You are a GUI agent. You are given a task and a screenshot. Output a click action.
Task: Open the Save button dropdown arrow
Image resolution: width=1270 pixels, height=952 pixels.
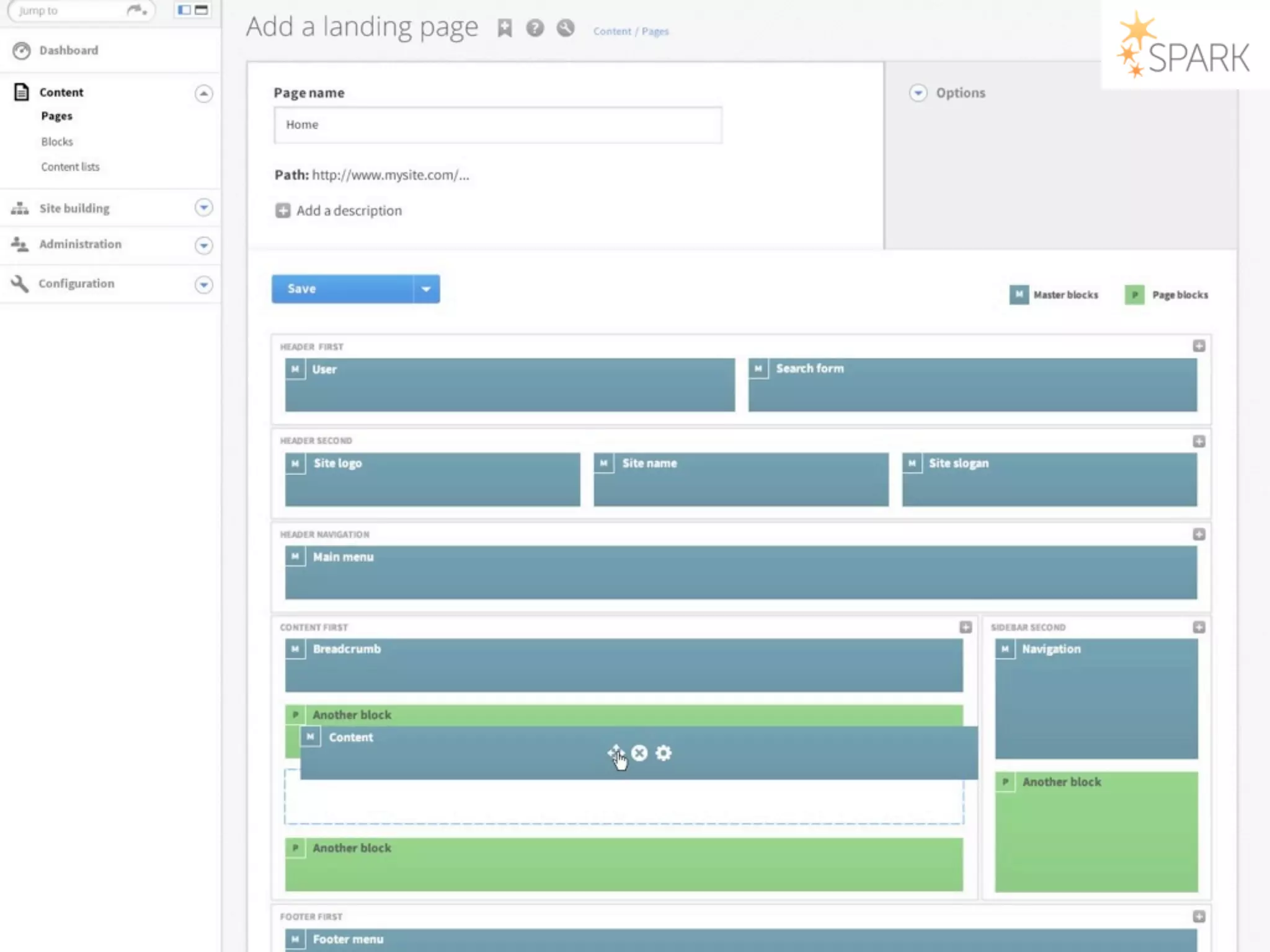pyautogui.click(x=426, y=289)
